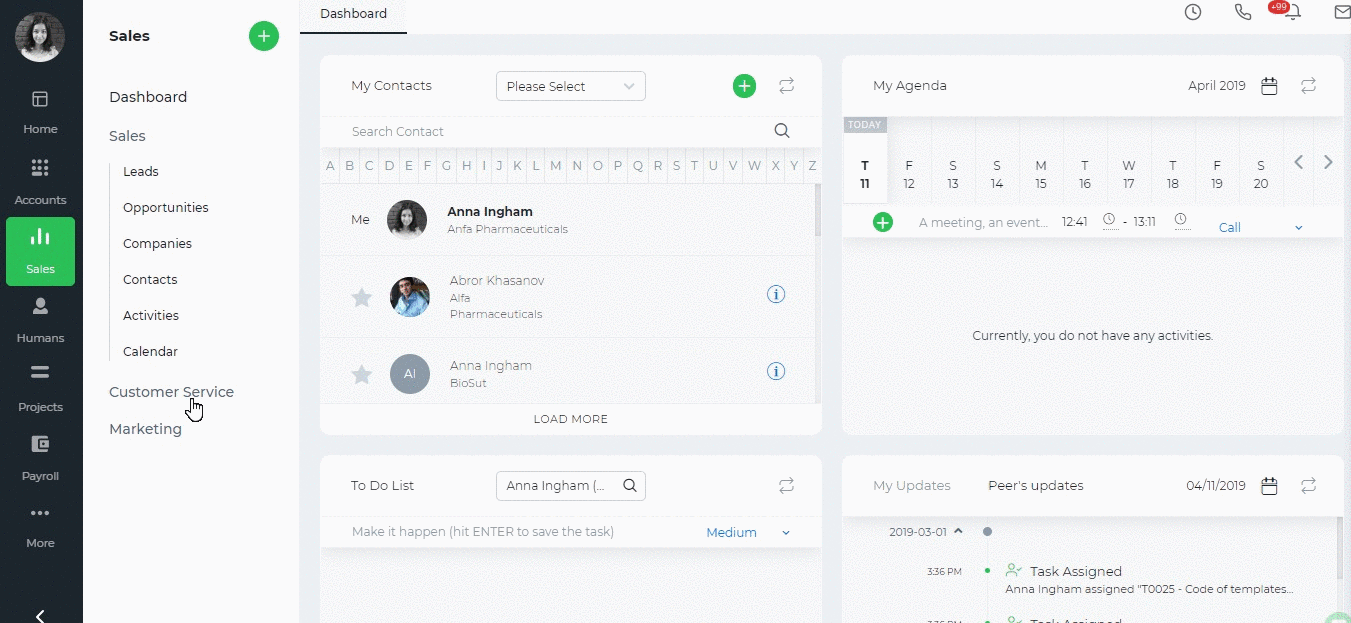The width and height of the screenshot is (1351, 623).
Task: Go to Opportunities page
Action: 166,208
